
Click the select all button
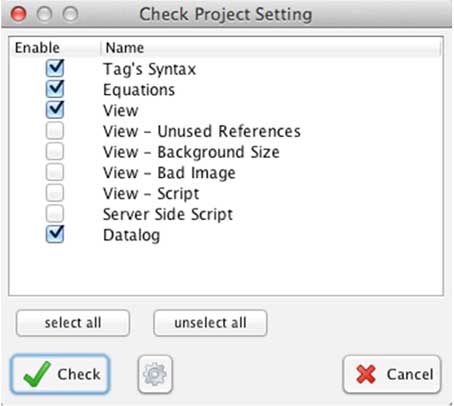pos(73,323)
